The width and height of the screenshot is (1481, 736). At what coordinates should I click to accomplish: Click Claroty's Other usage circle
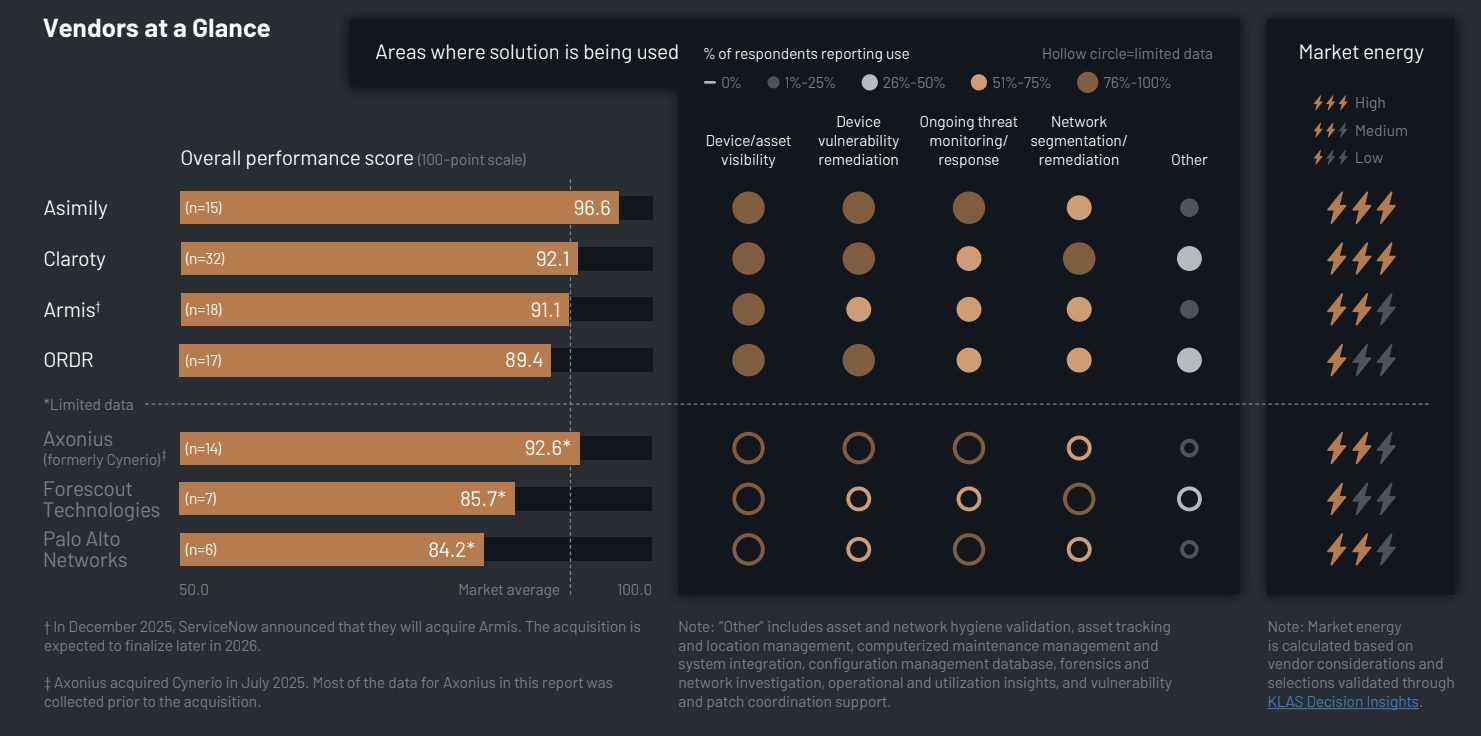click(x=1189, y=259)
